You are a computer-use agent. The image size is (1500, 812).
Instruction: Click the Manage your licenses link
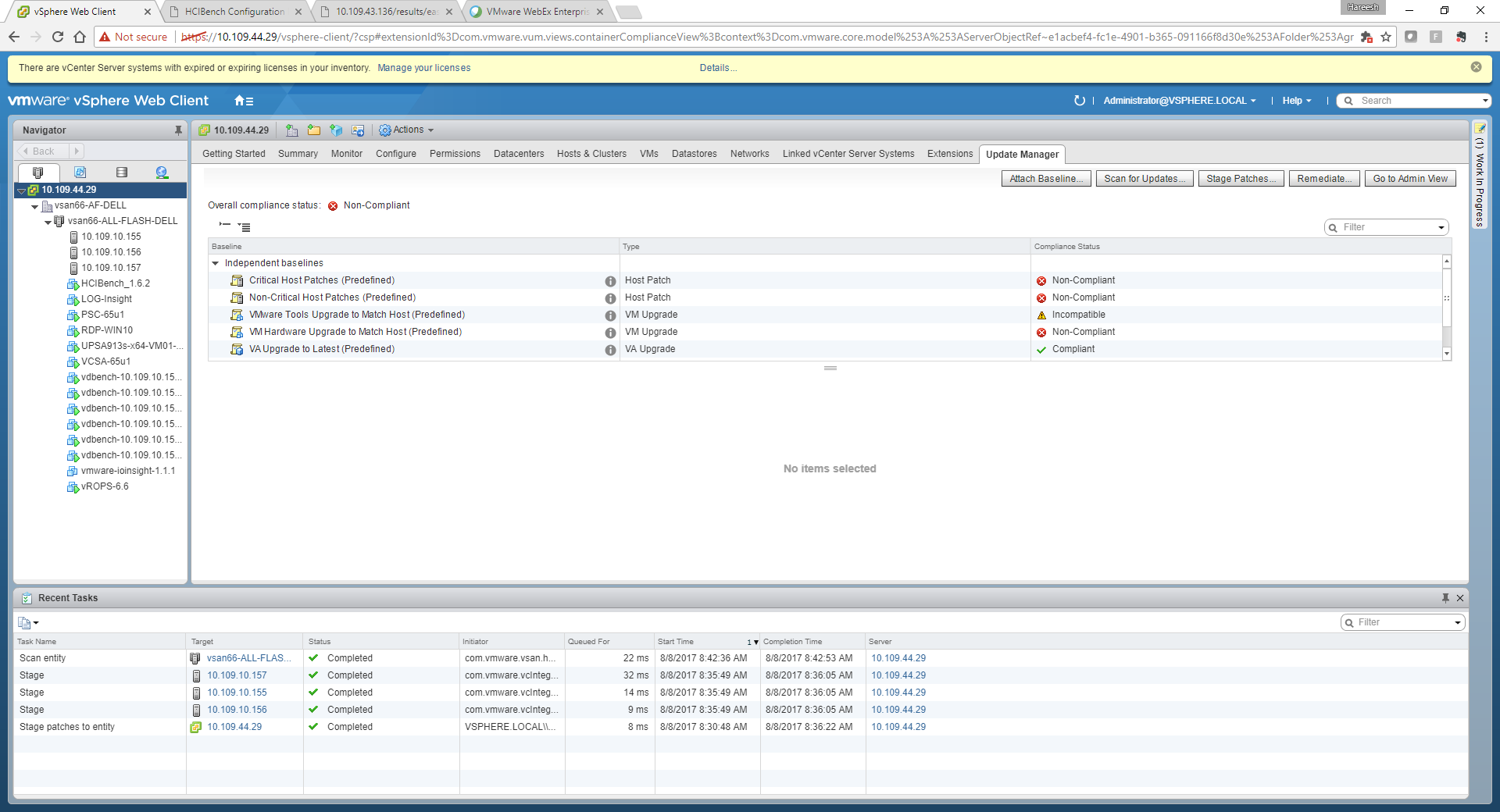coord(424,68)
